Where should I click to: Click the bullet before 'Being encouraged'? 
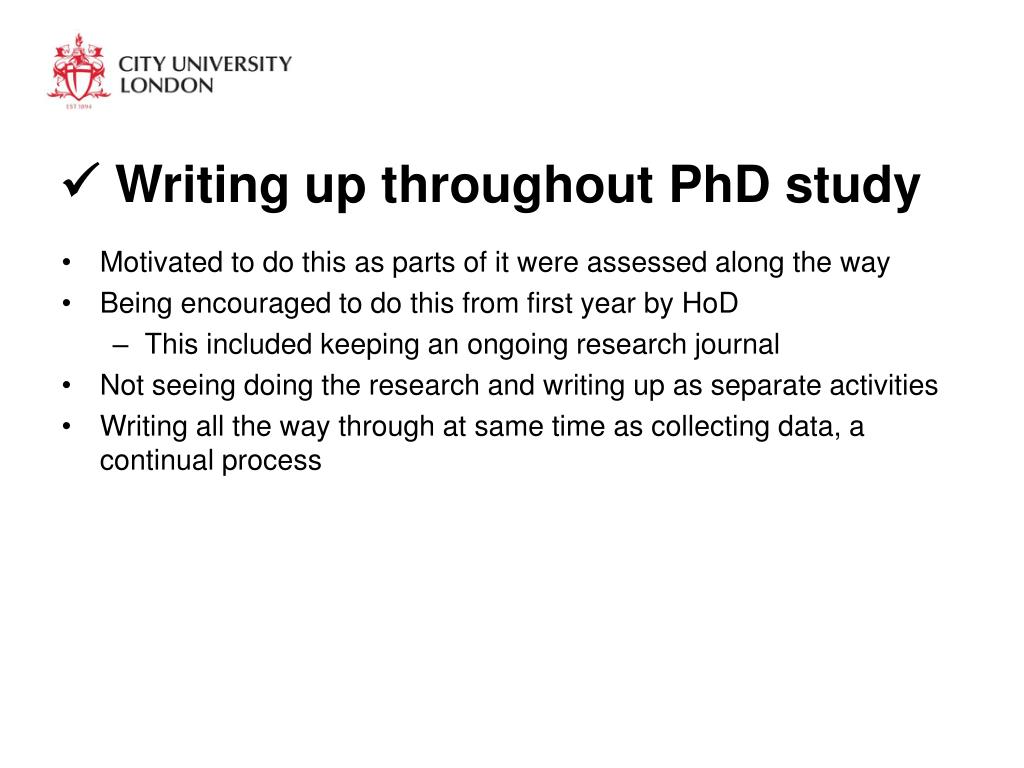click(66, 304)
